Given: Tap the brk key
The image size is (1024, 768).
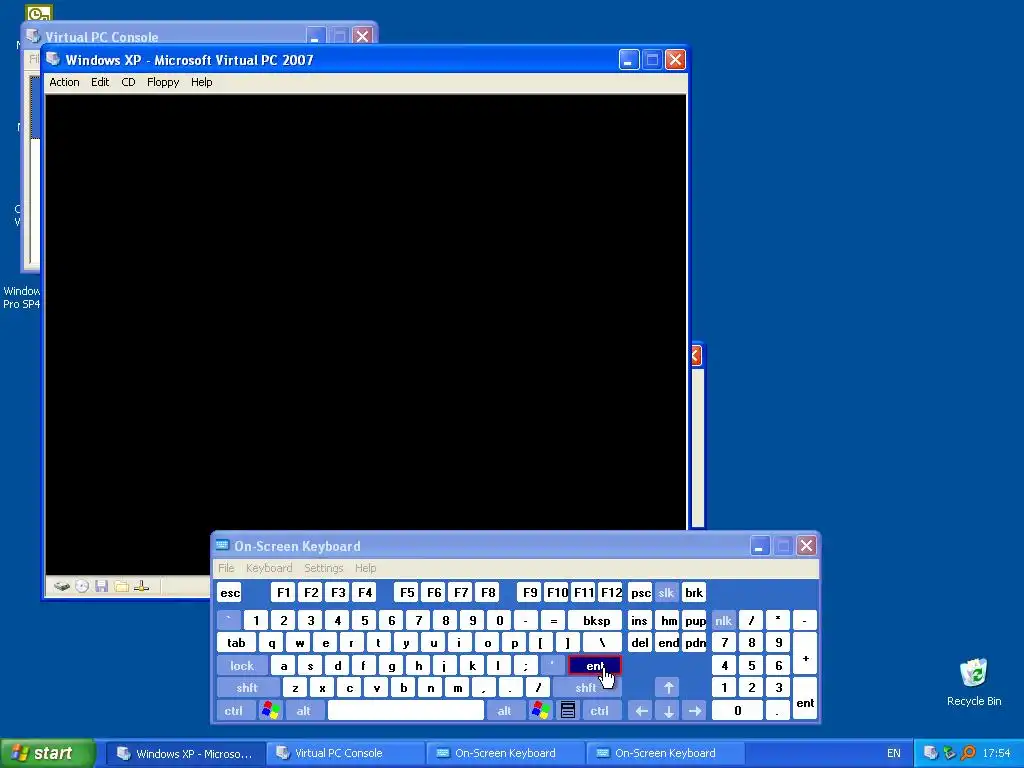Looking at the screenshot, I should tap(694, 592).
